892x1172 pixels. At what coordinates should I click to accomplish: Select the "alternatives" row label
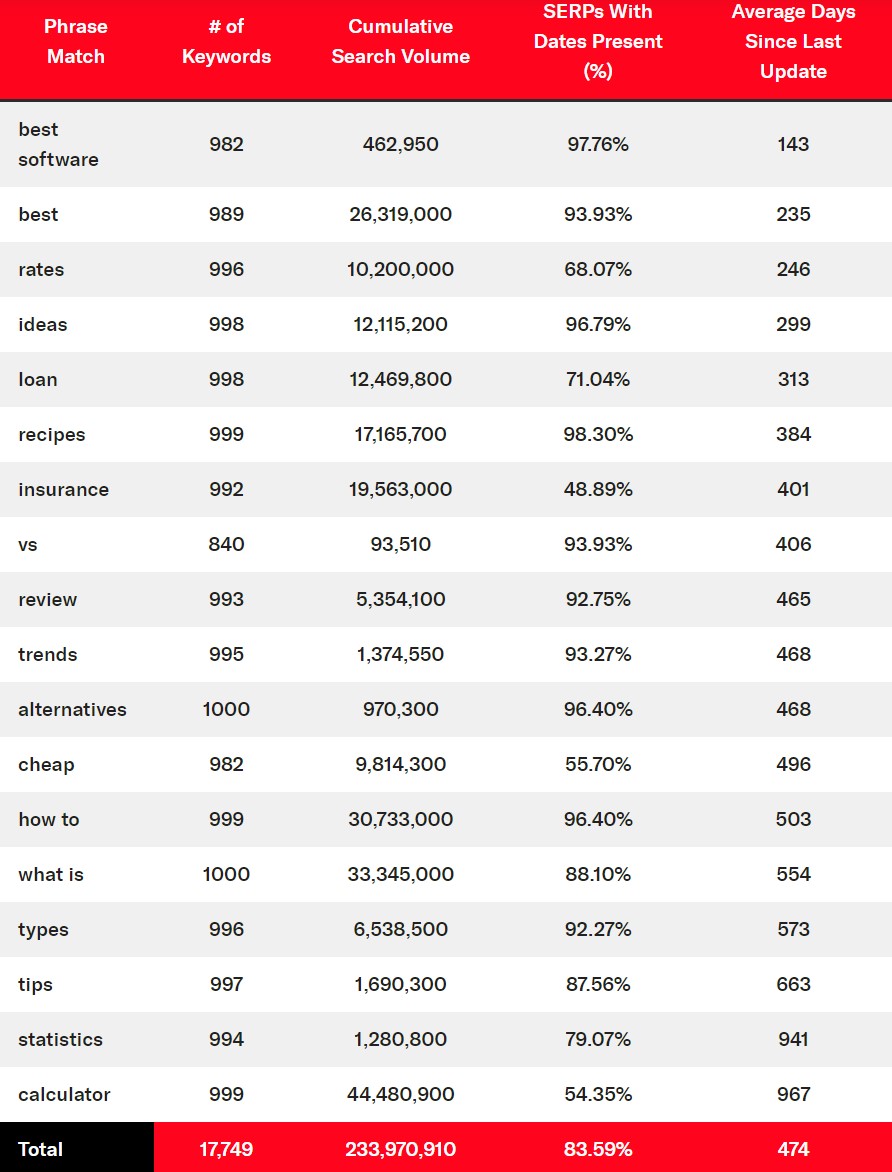point(72,709)
